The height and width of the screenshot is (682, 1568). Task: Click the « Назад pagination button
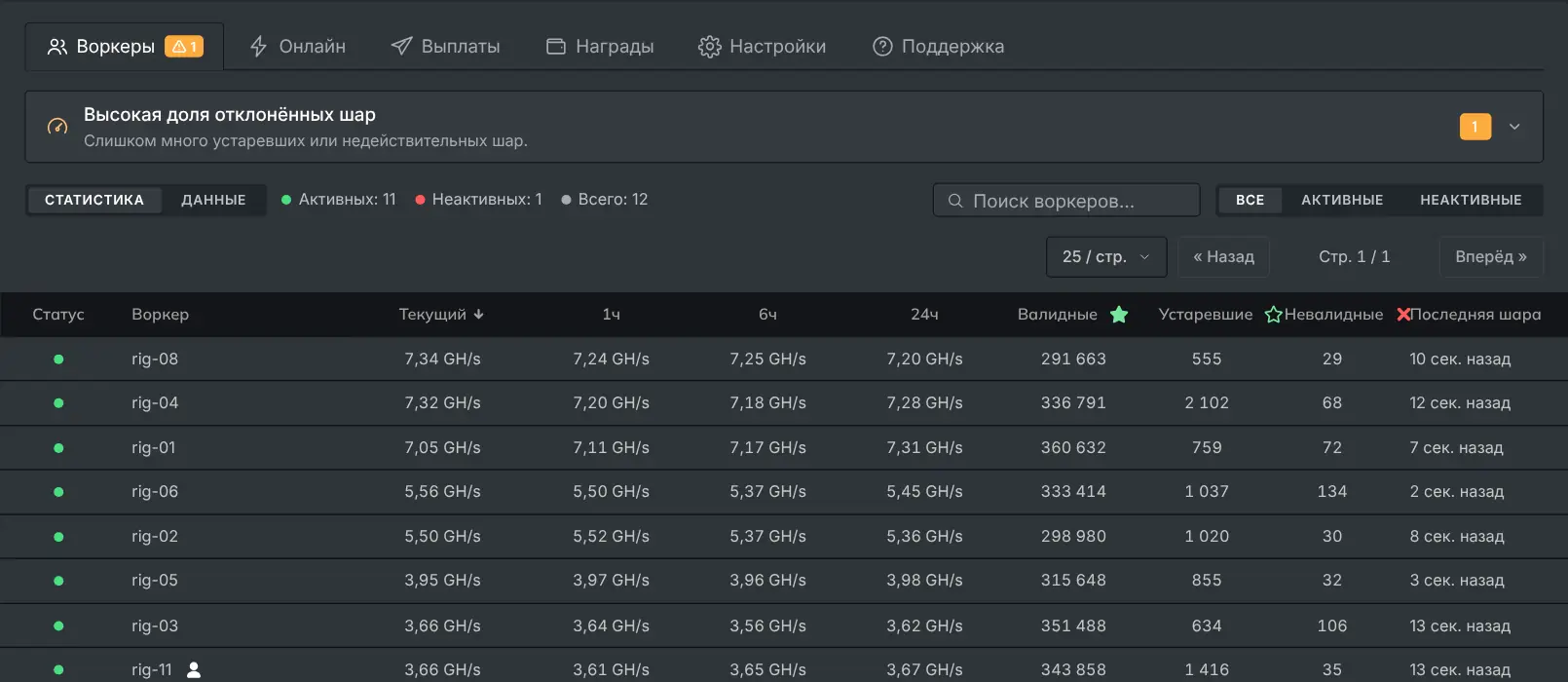(x=1223, y=257)
